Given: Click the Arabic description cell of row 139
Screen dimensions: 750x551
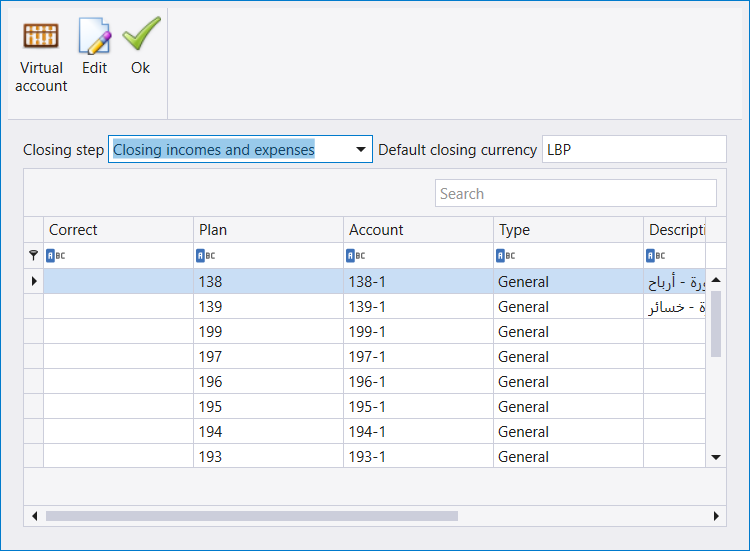Looking at the screenshot, I should click(674, 306).
